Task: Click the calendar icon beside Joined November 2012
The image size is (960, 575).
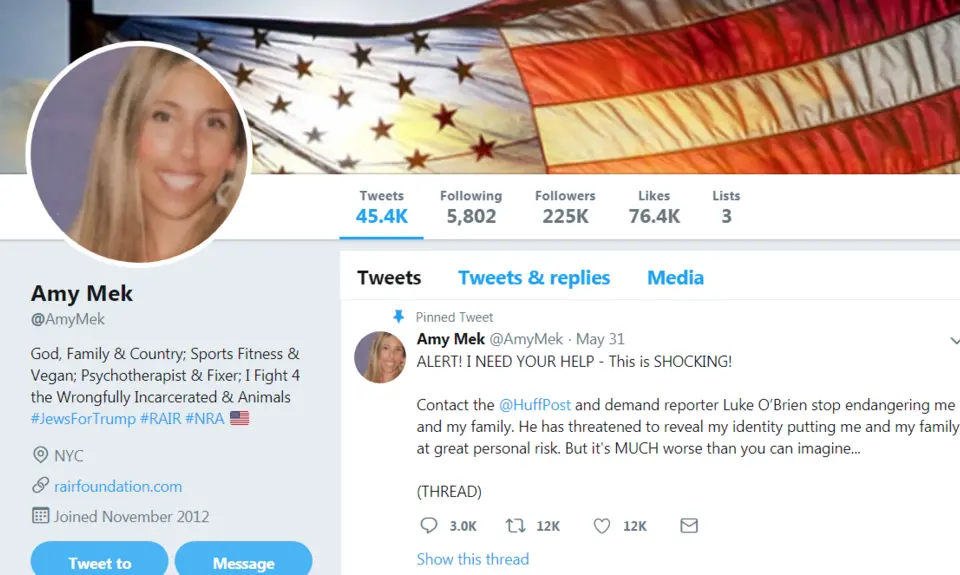Action: (40, 516)
